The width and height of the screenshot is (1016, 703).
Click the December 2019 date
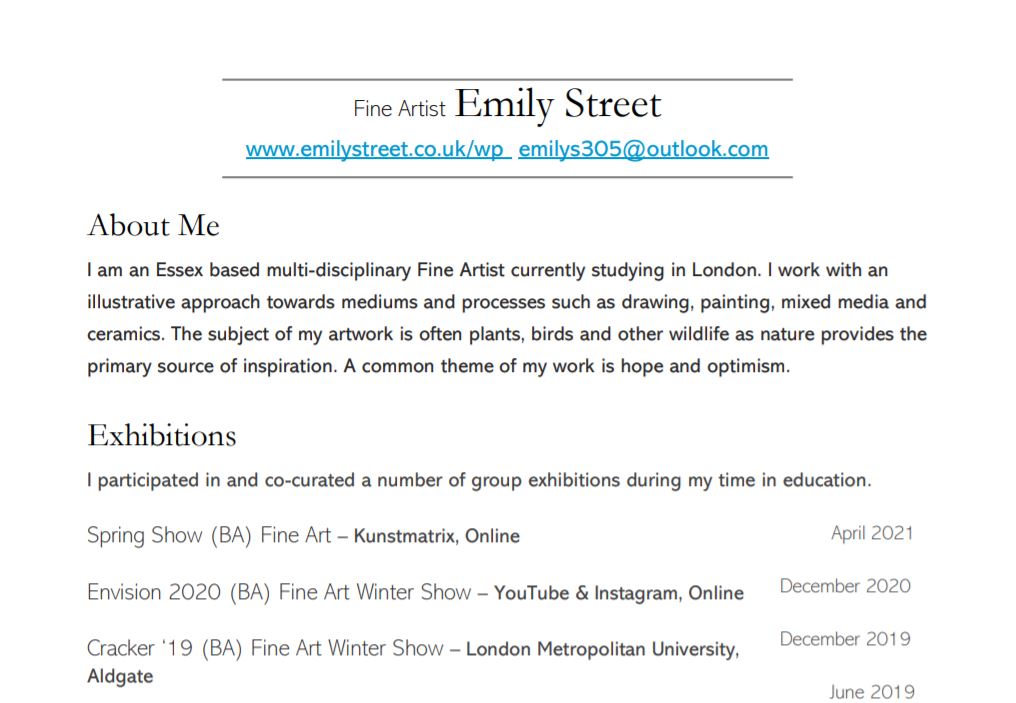[x=845, y=640]
